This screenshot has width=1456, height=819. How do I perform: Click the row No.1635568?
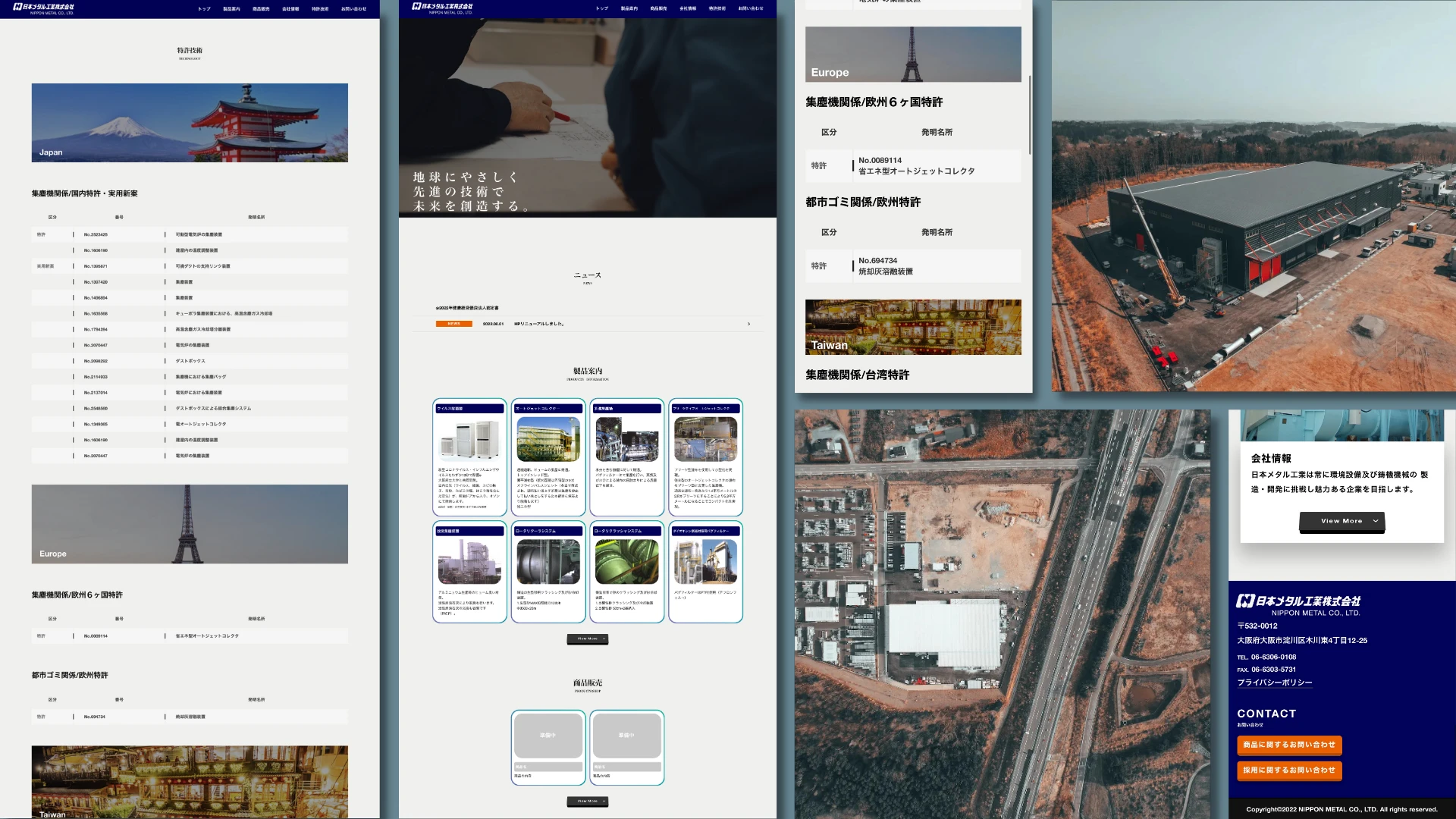[x=190, y=313]
